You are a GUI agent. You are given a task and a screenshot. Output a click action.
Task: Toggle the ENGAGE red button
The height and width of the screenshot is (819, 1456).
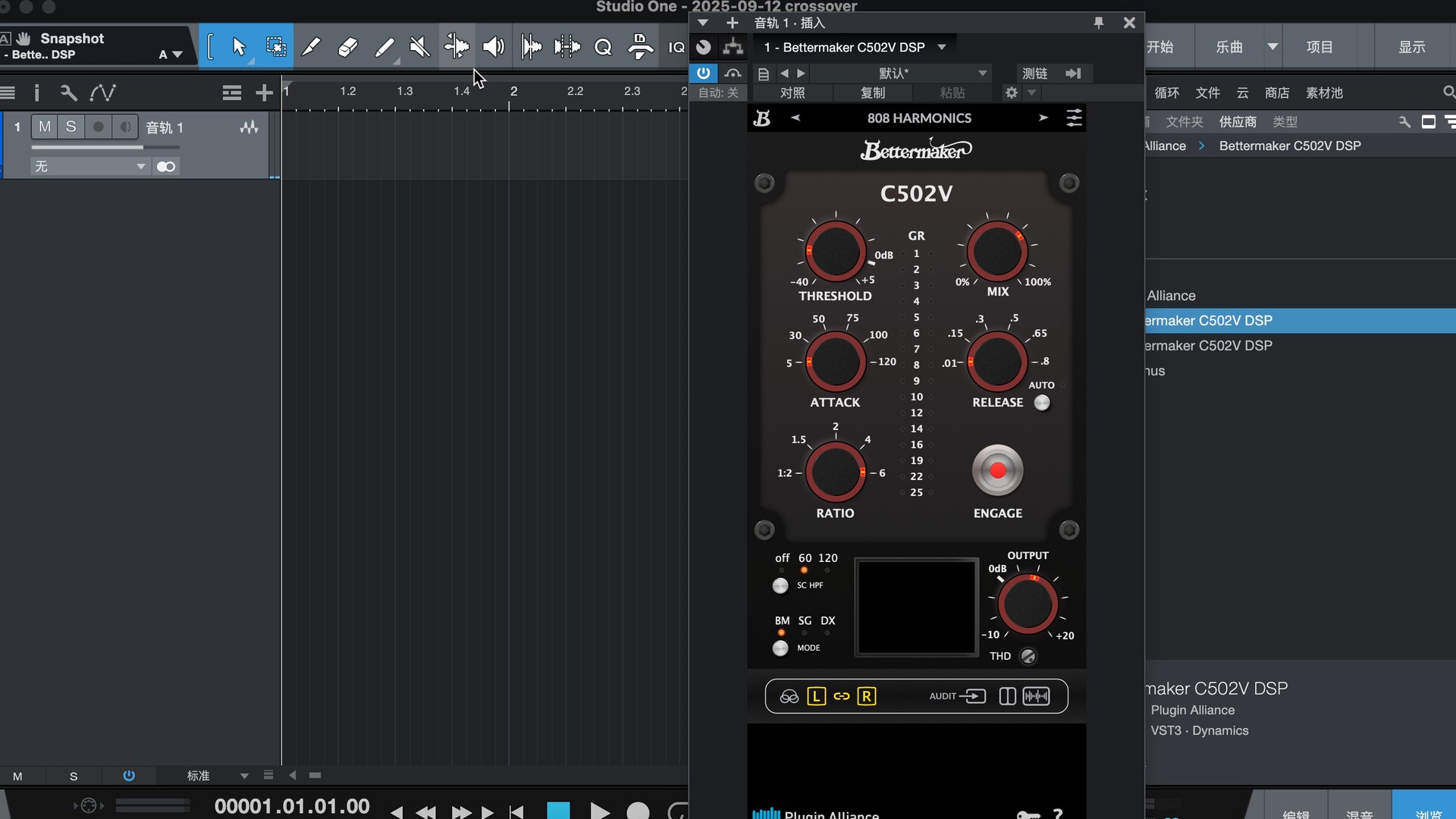pyautogui.click(x=998, y=471)
